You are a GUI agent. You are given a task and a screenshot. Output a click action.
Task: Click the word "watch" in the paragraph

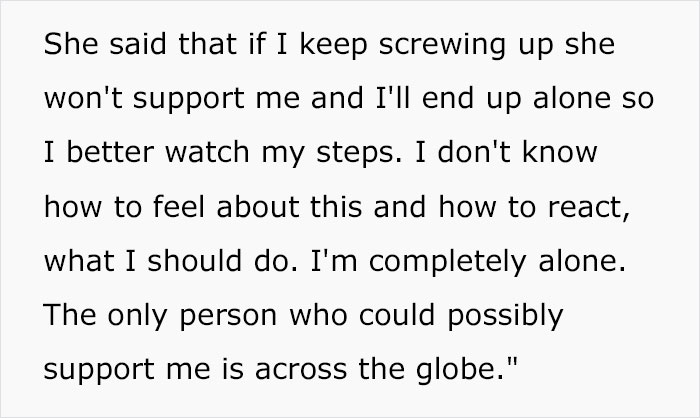[207, 152]
